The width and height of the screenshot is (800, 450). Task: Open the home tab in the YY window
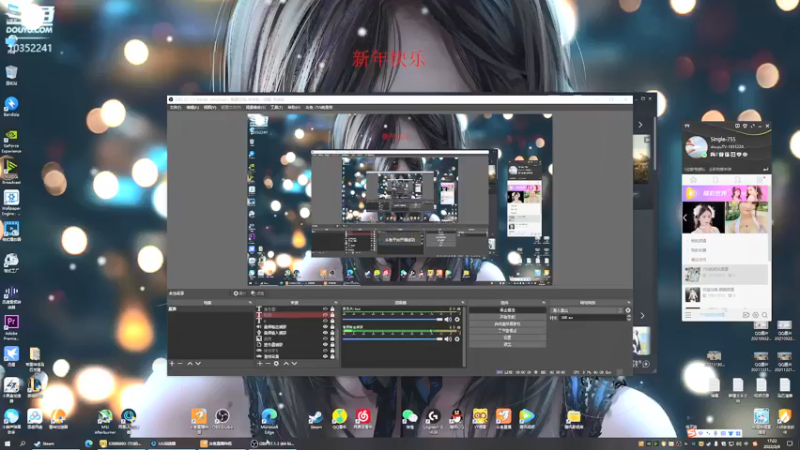click(693, 180)
